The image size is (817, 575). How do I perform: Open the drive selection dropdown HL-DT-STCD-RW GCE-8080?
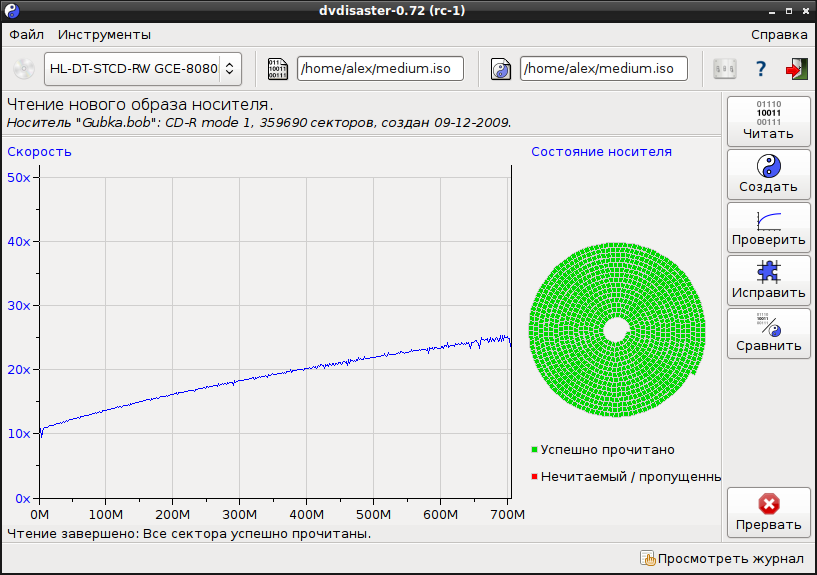tap(143, 69)
